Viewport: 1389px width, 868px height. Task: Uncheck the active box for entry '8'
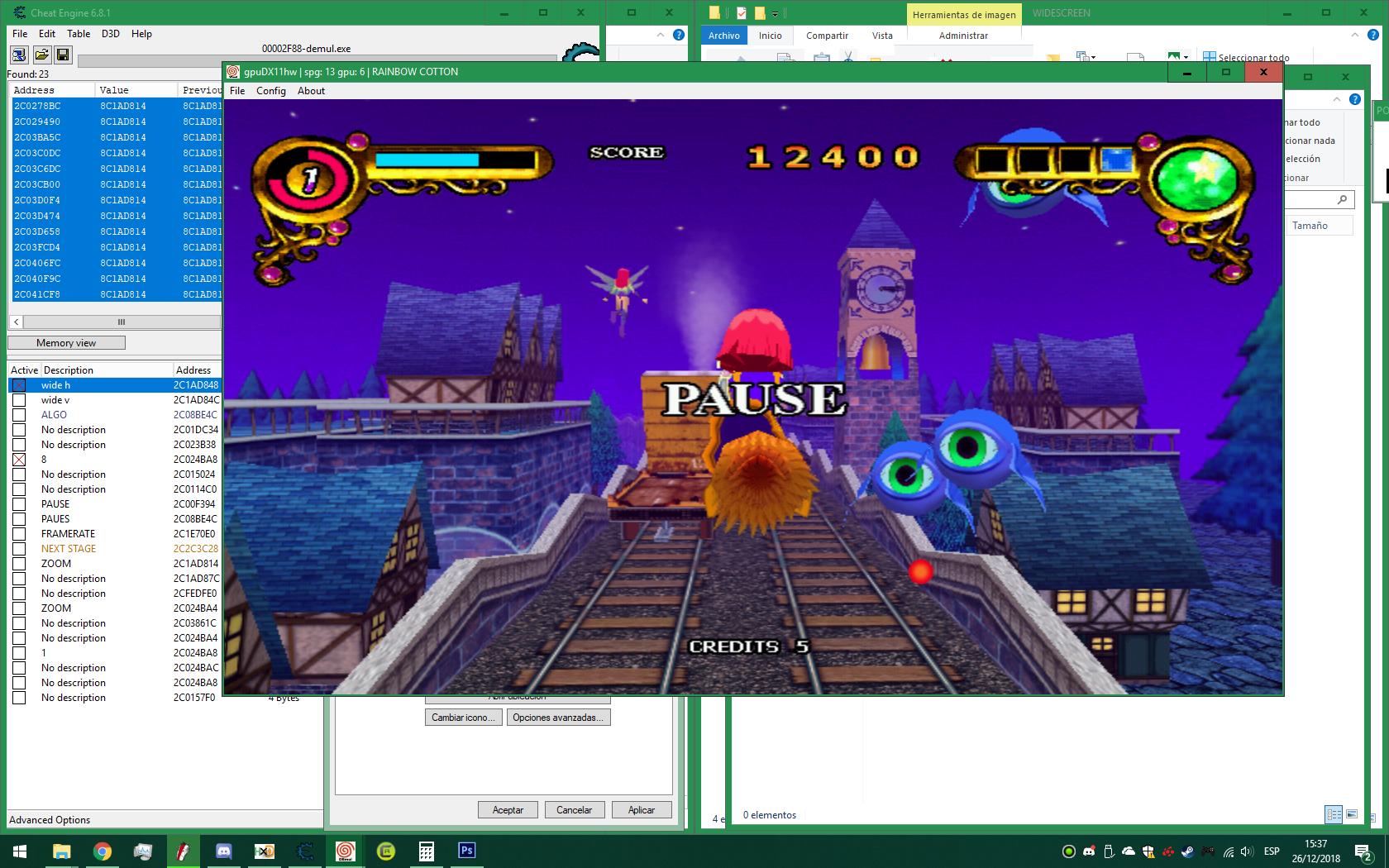pos(19,460)
